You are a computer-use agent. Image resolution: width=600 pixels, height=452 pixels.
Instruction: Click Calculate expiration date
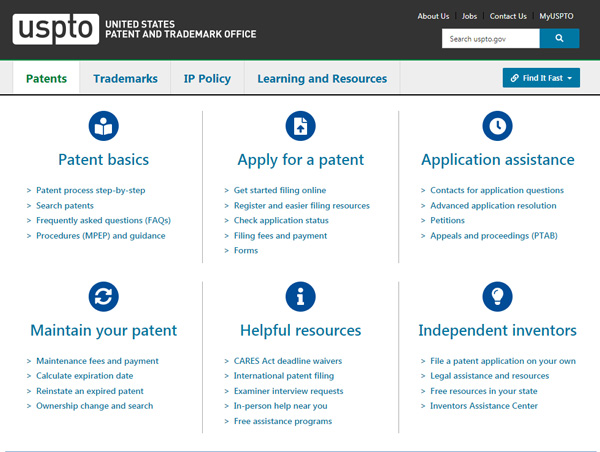[x=85, y=376]
